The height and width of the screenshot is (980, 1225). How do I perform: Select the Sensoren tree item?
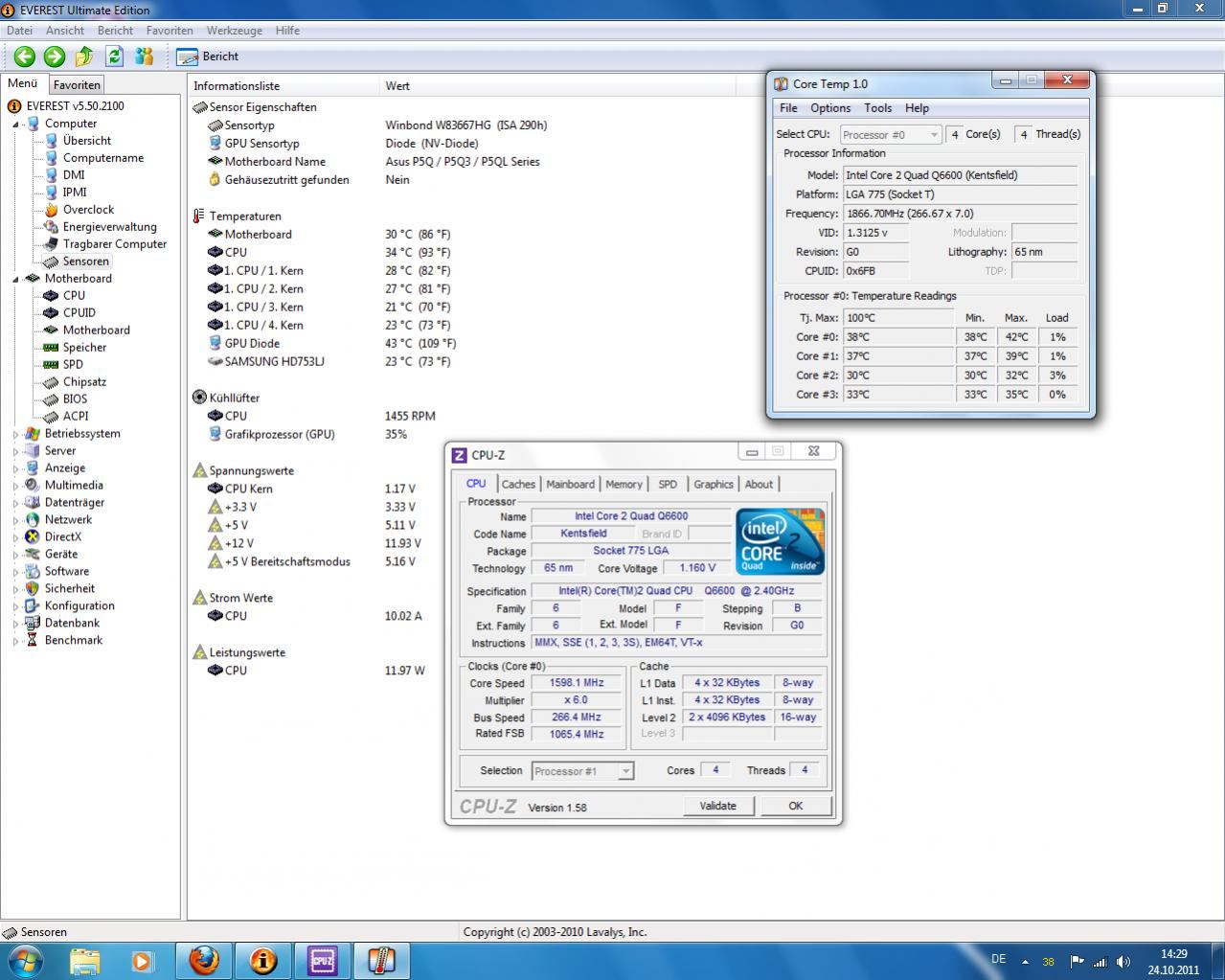pyautogui.click(x=86, y=262)
